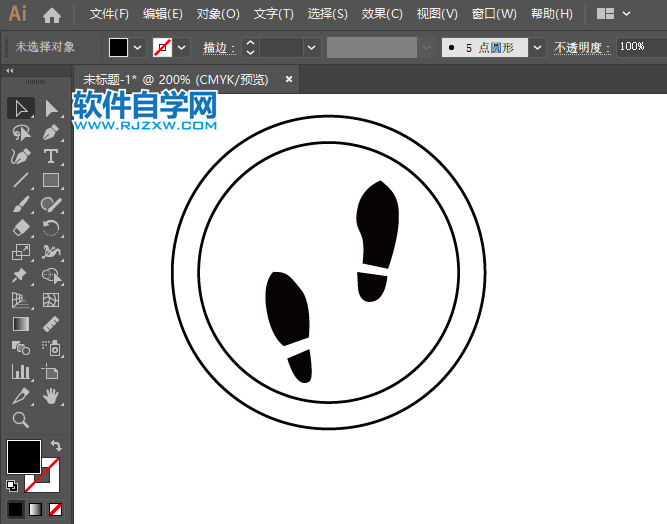
Task: Set paint mode to Color
Action: 15,509
